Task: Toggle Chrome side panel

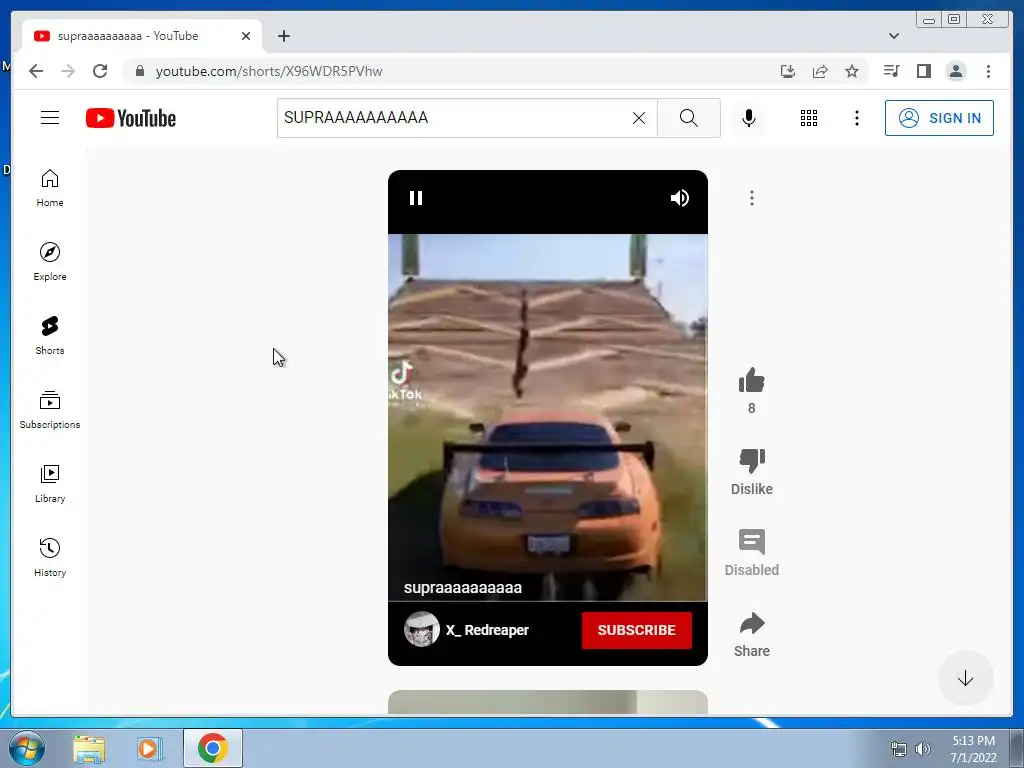Action: coord(923,71)
